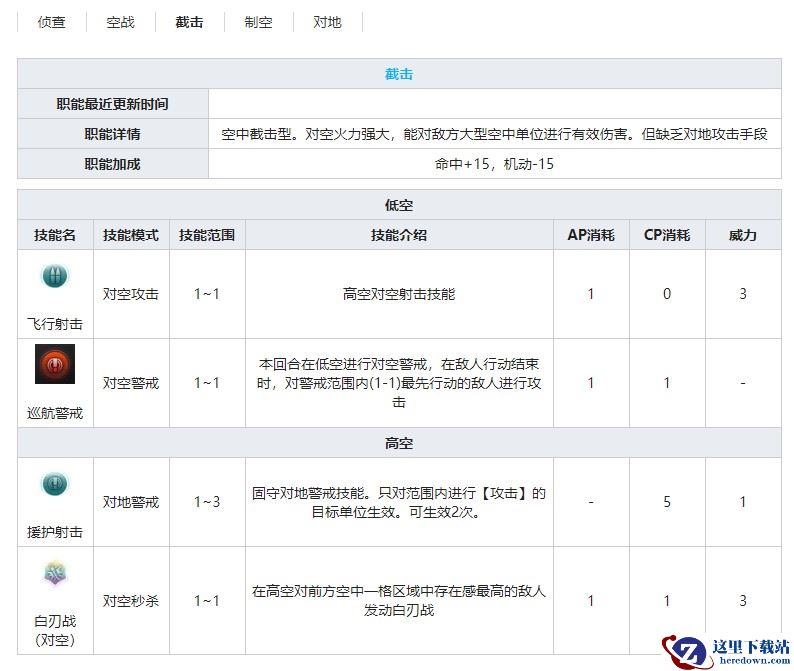Switch to the 侦查 tab
The height and width of the screenshot is (671, 794).
pyautogui.click(x=52, y=22)
